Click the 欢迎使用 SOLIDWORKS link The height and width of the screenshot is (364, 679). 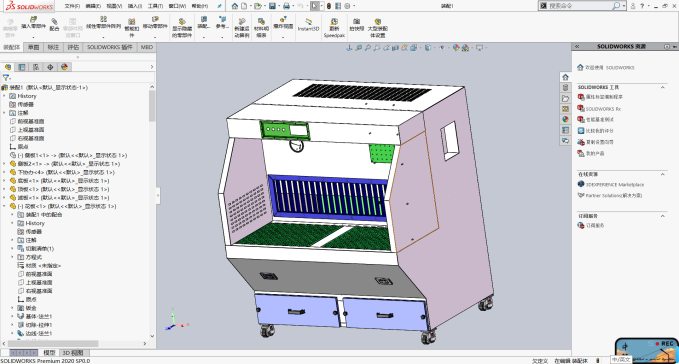(x=610, y=68)
